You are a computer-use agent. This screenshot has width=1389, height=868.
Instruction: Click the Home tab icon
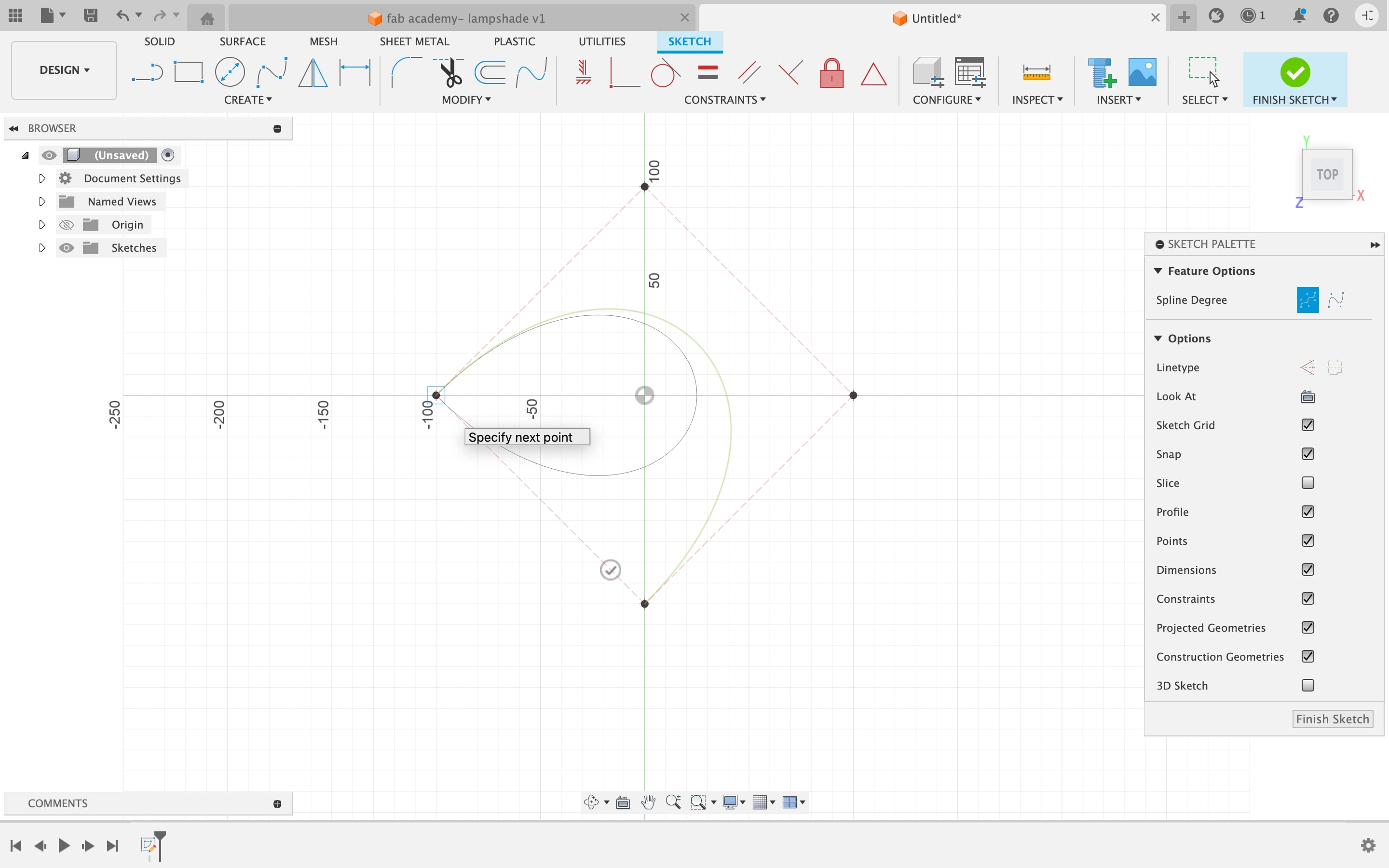[207, 18]
